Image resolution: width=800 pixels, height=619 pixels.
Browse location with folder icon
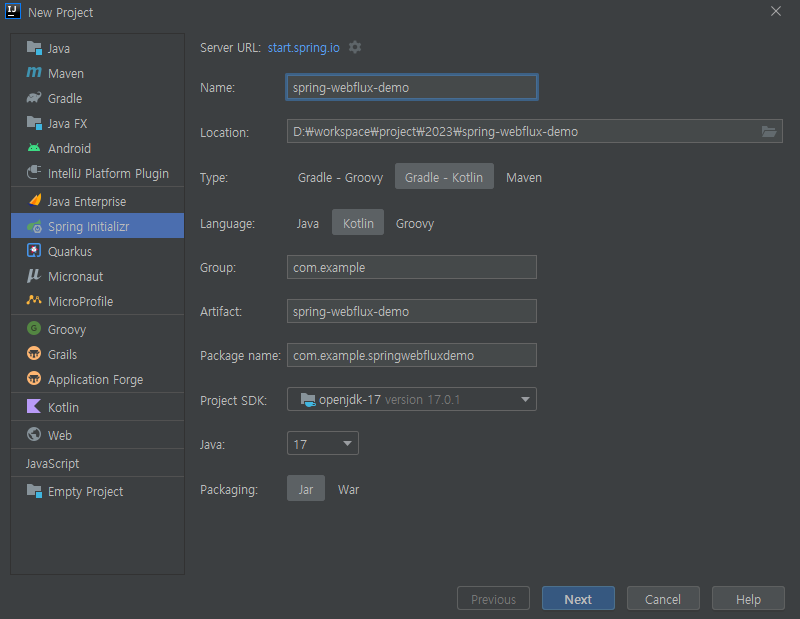(x=769, y=132)
